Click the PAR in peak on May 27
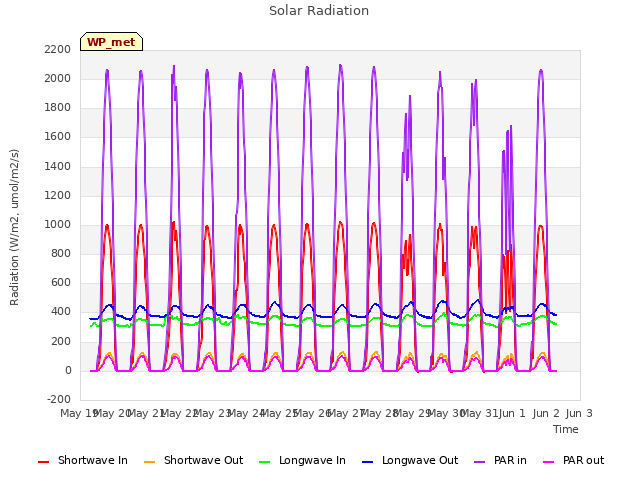 (340, 65)
